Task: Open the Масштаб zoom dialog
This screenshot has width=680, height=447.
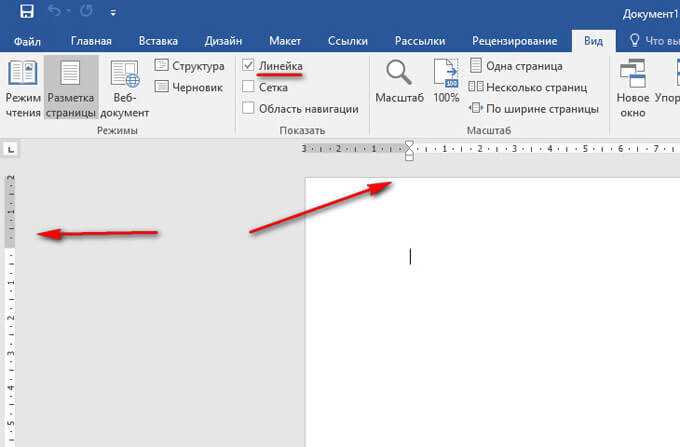Action: (x=399, y=82)
